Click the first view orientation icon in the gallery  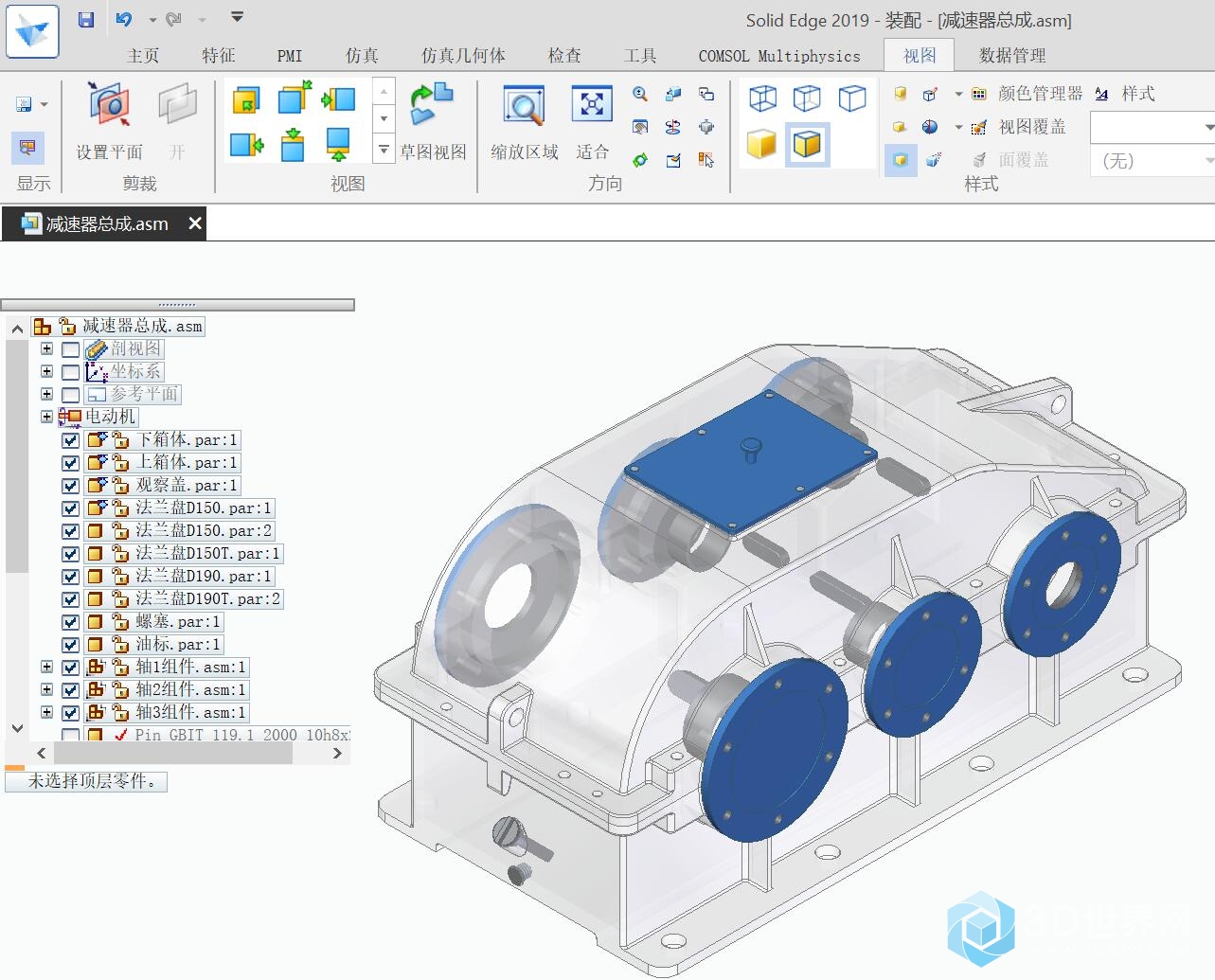pos(246,99)
